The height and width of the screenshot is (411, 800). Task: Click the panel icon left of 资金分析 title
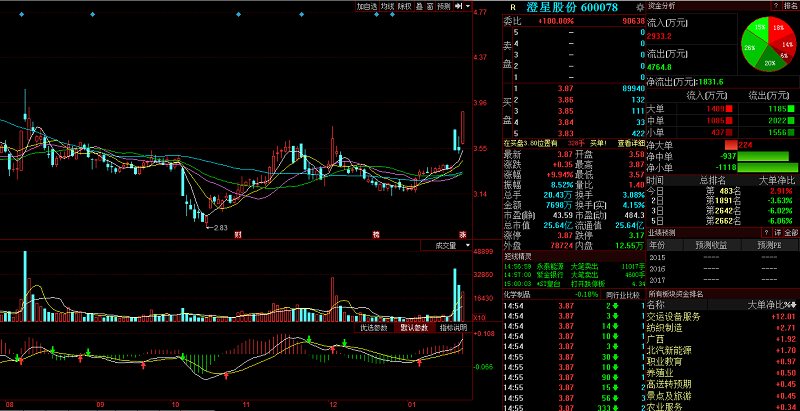point(653,6)
